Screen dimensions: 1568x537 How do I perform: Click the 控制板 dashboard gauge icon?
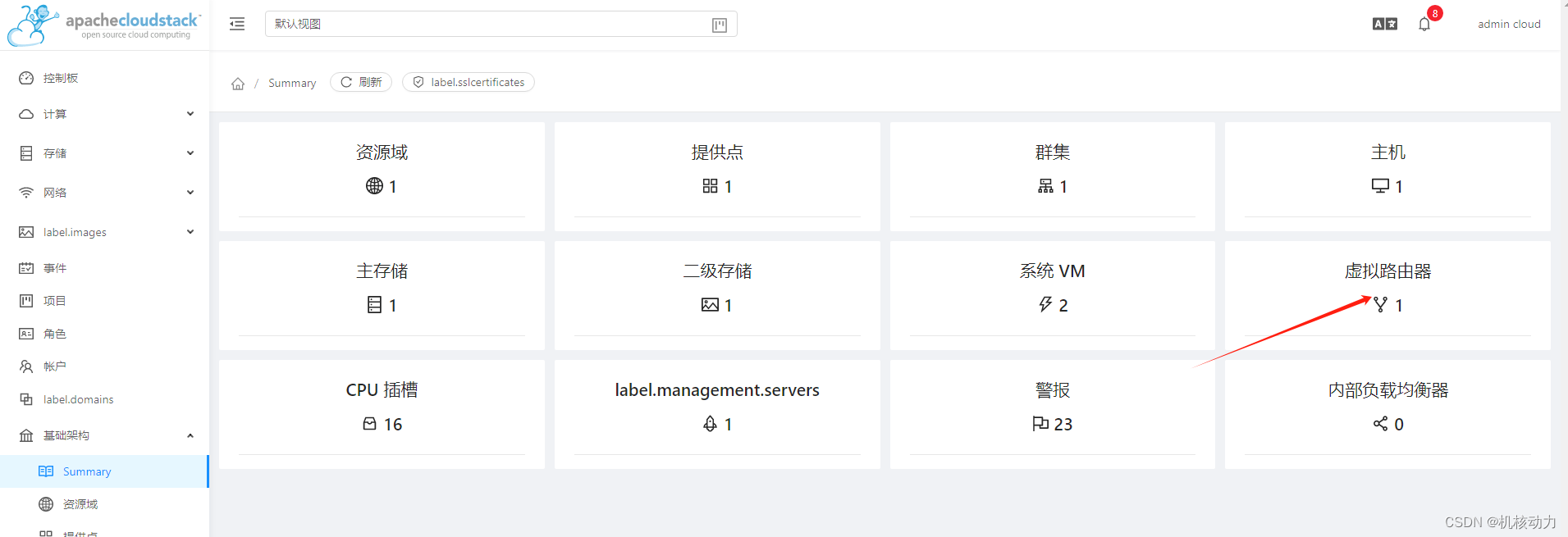(x=26, y=78)
